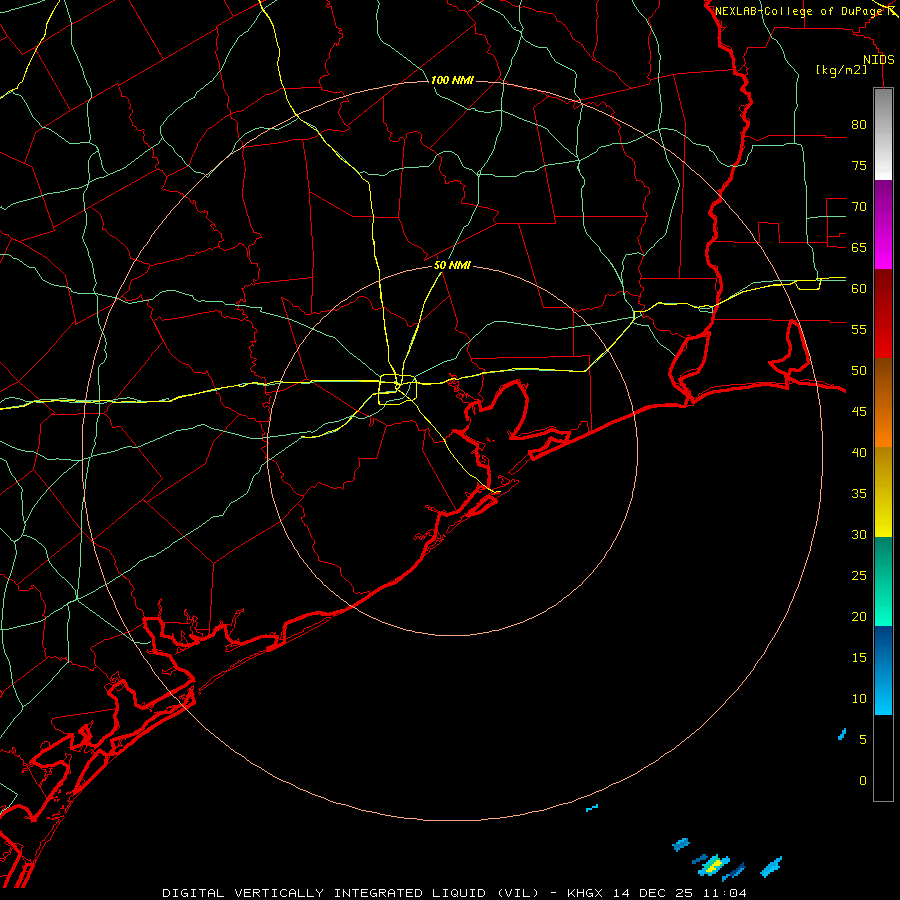The height and width of the screenshot is (900, 900).
Task: Click the "35" value on the VIL scale
Action: click(859, 494)
